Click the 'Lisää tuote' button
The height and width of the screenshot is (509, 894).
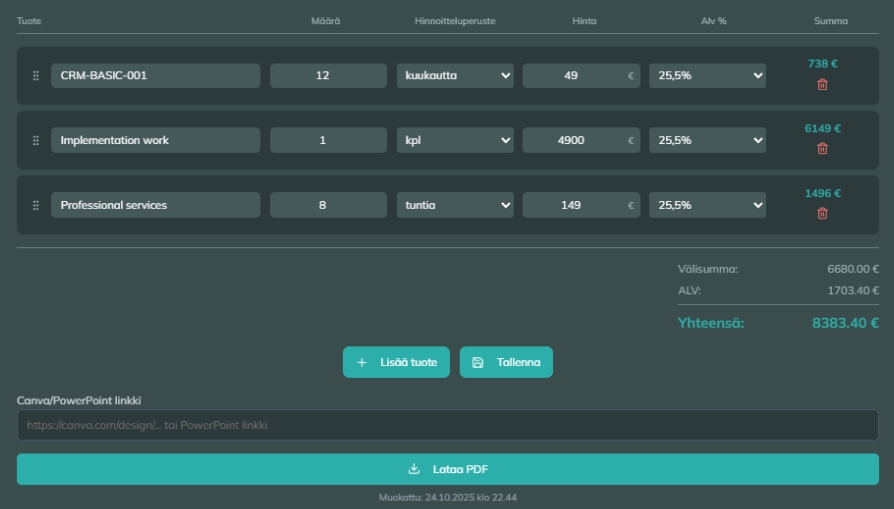(x=396, y=362)
